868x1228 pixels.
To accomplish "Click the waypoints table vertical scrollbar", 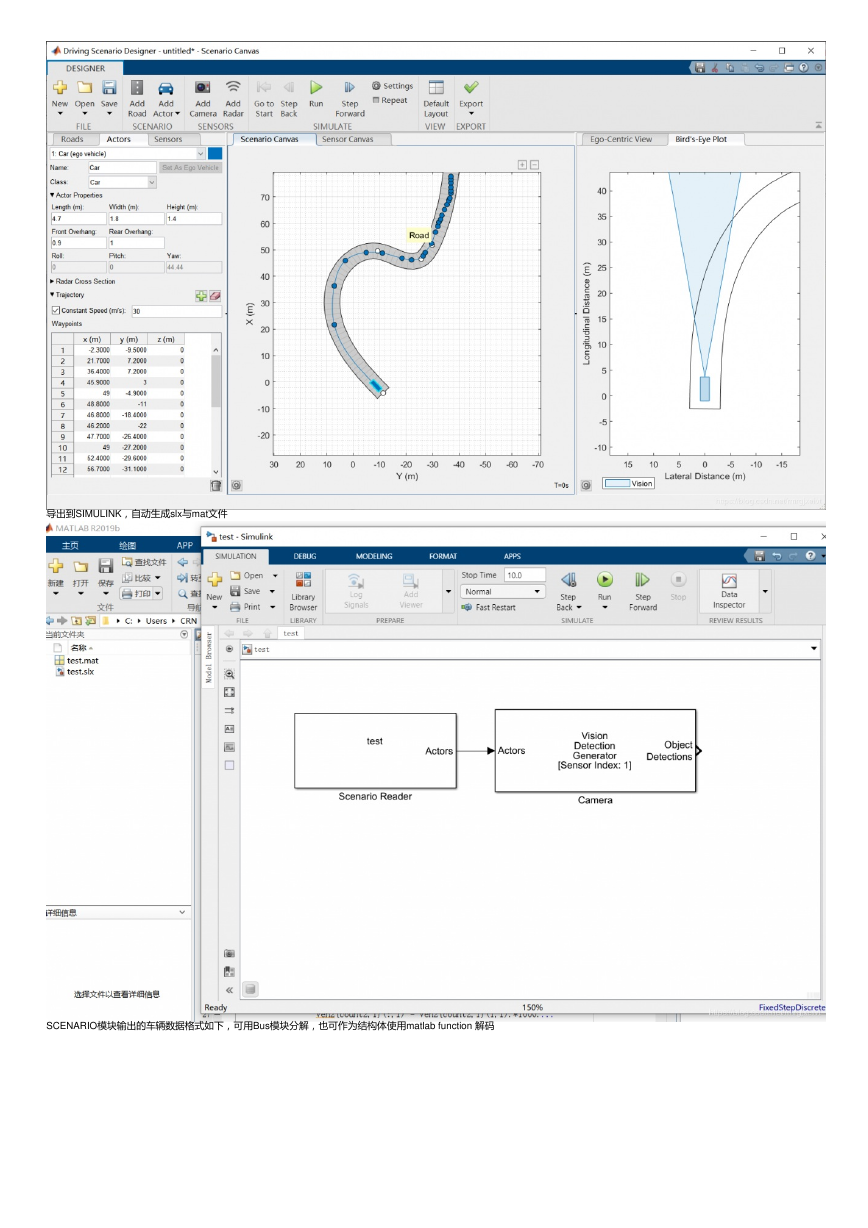I will tap(215, 409).
